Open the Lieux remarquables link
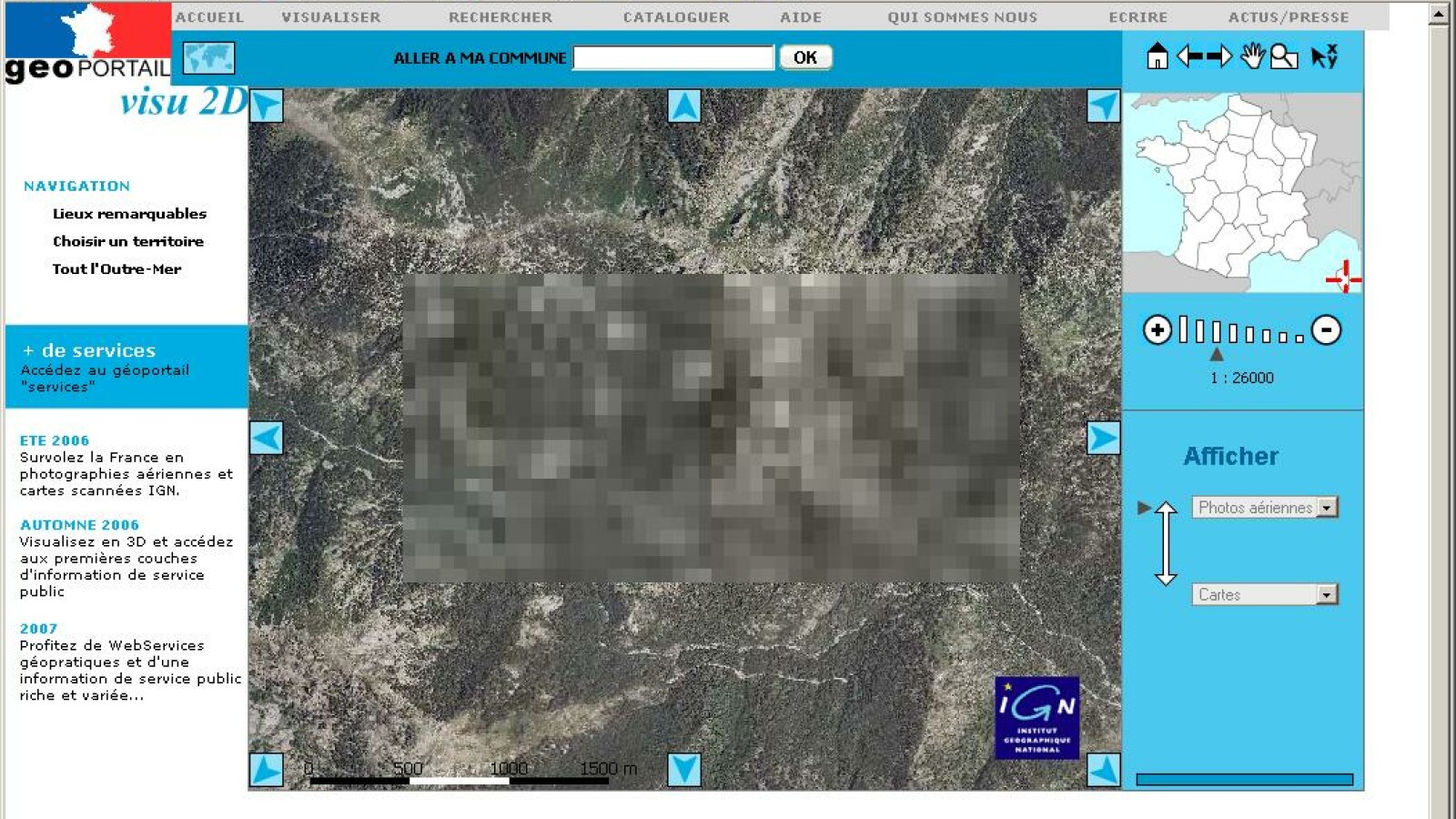The image size is (1456, 819). (129, 214)
